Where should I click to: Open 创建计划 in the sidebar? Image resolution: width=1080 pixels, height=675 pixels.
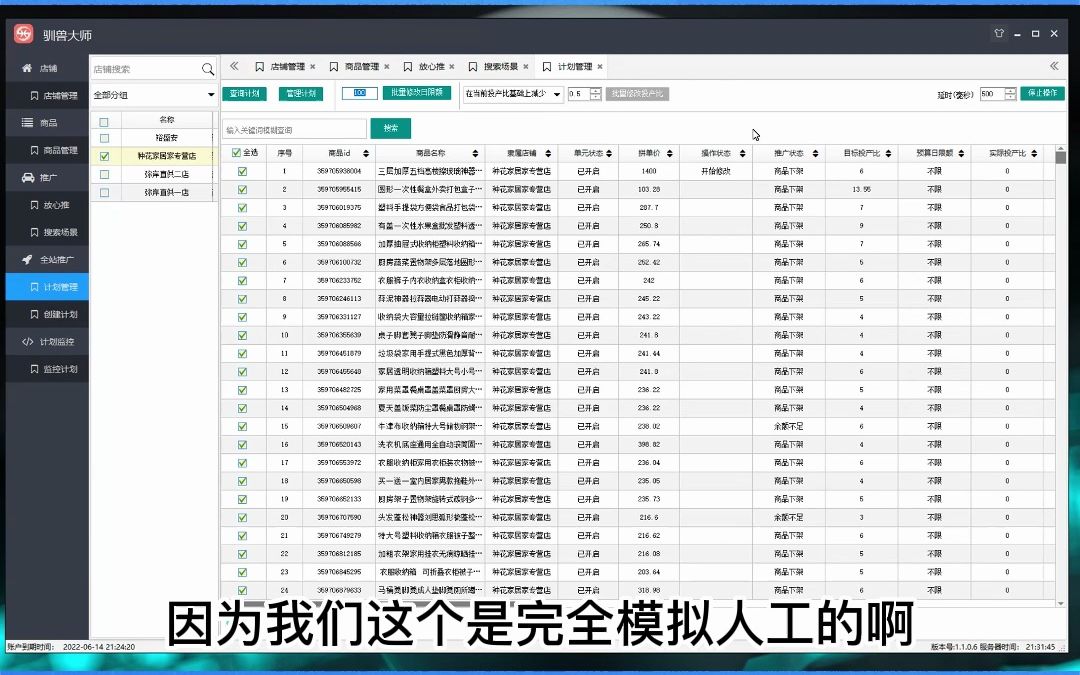coord(47,314)
